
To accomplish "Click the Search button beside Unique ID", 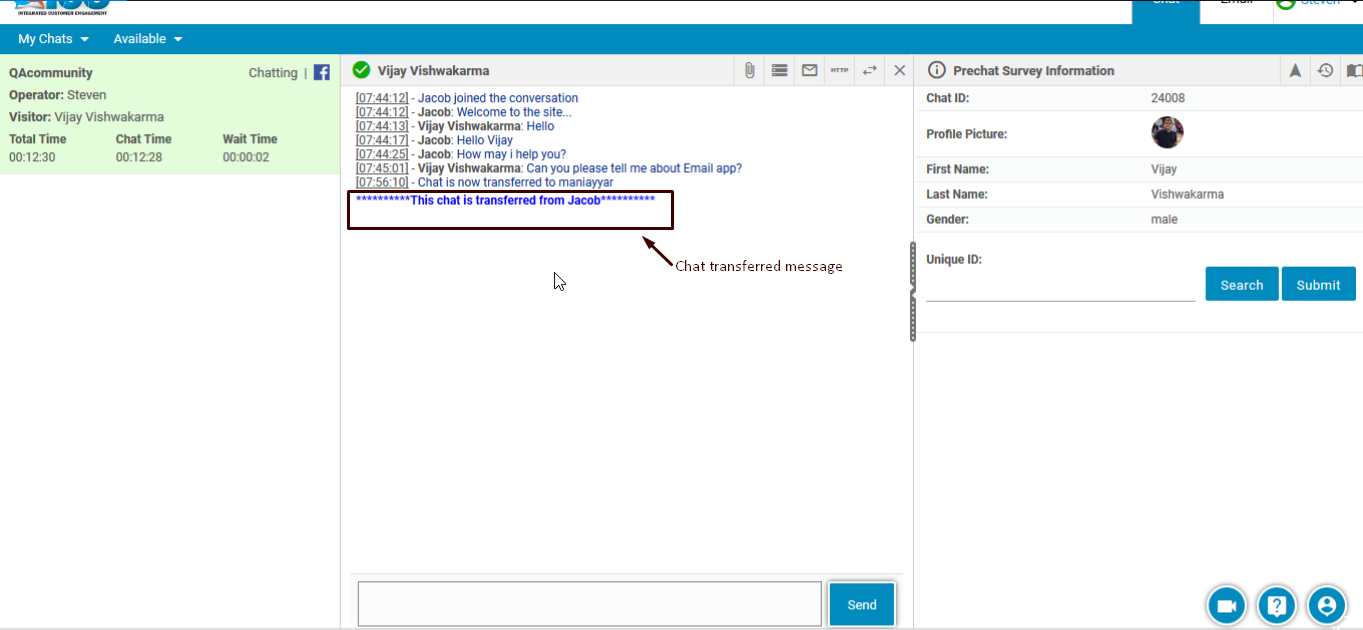I will coord(1241,284).
